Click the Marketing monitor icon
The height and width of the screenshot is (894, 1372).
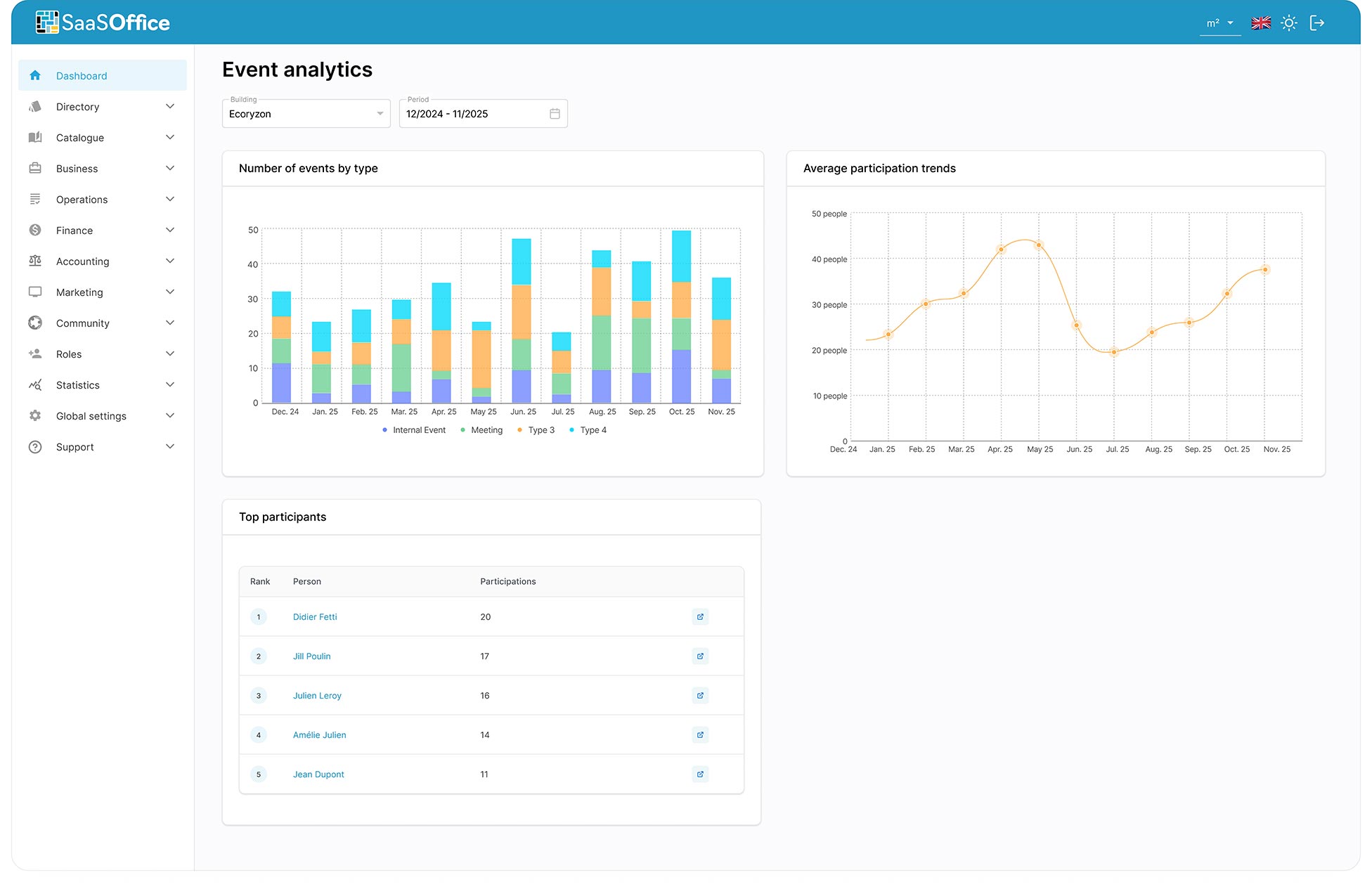(35, 292)
